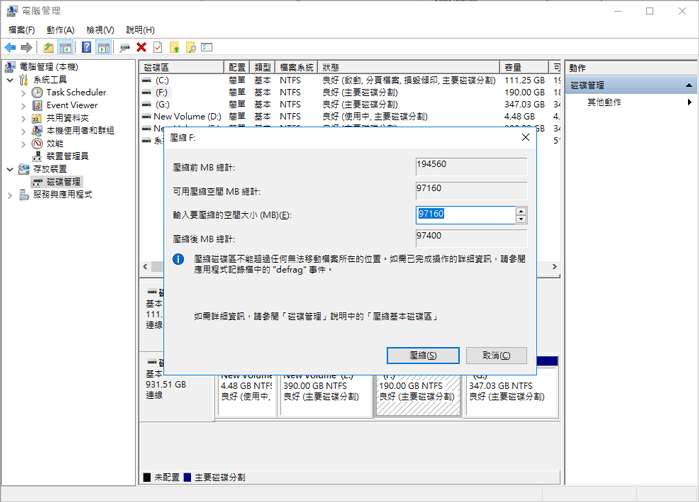The width and height of the screenshot is (699, 502).
Task: Open the 檢視(V) menu
Action: pos(100,30)
